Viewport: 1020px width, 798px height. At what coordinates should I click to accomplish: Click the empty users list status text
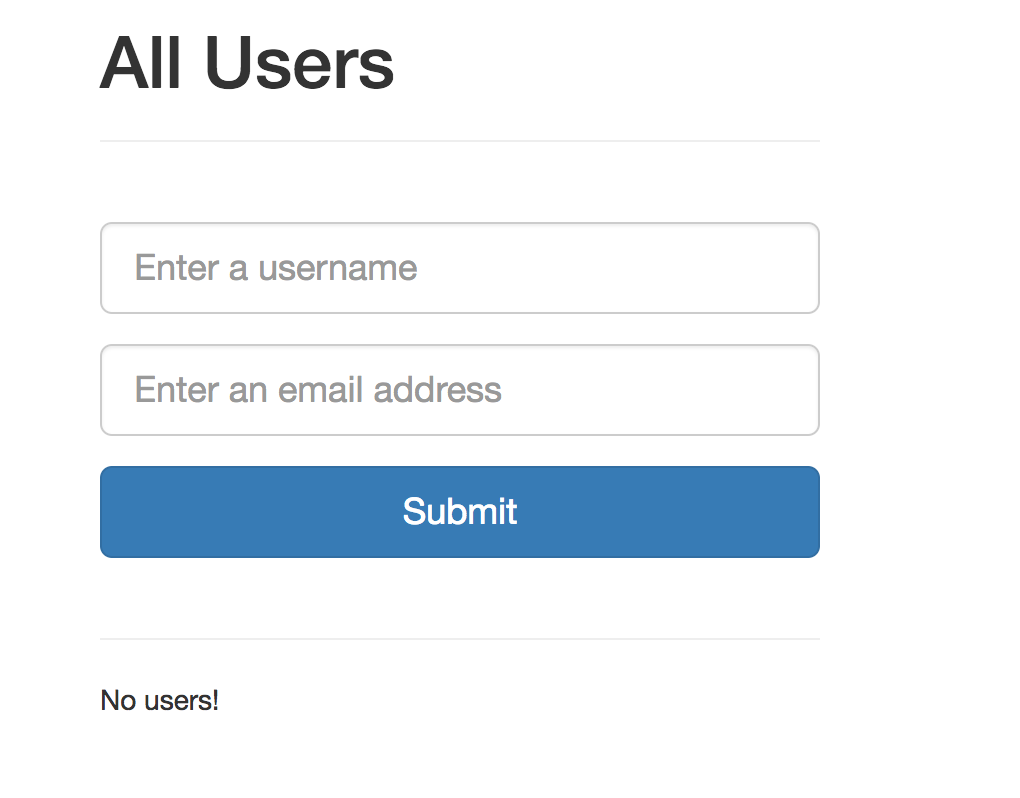point(159,700)
